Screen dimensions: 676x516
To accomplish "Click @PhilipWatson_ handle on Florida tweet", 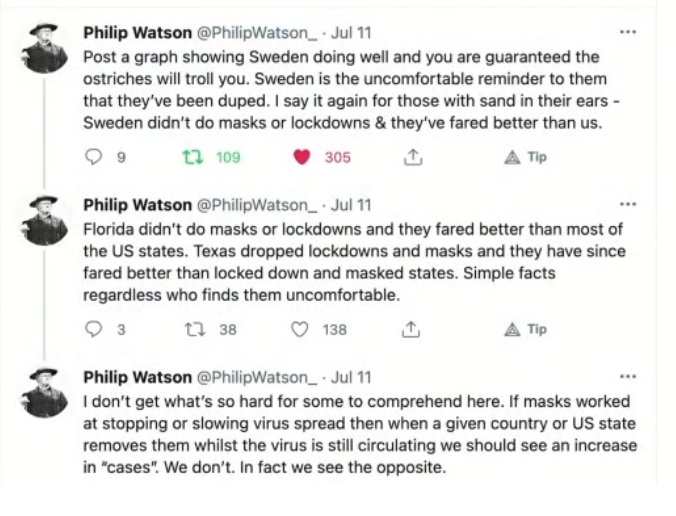I will pyautogui.click(x=257, y=205).
